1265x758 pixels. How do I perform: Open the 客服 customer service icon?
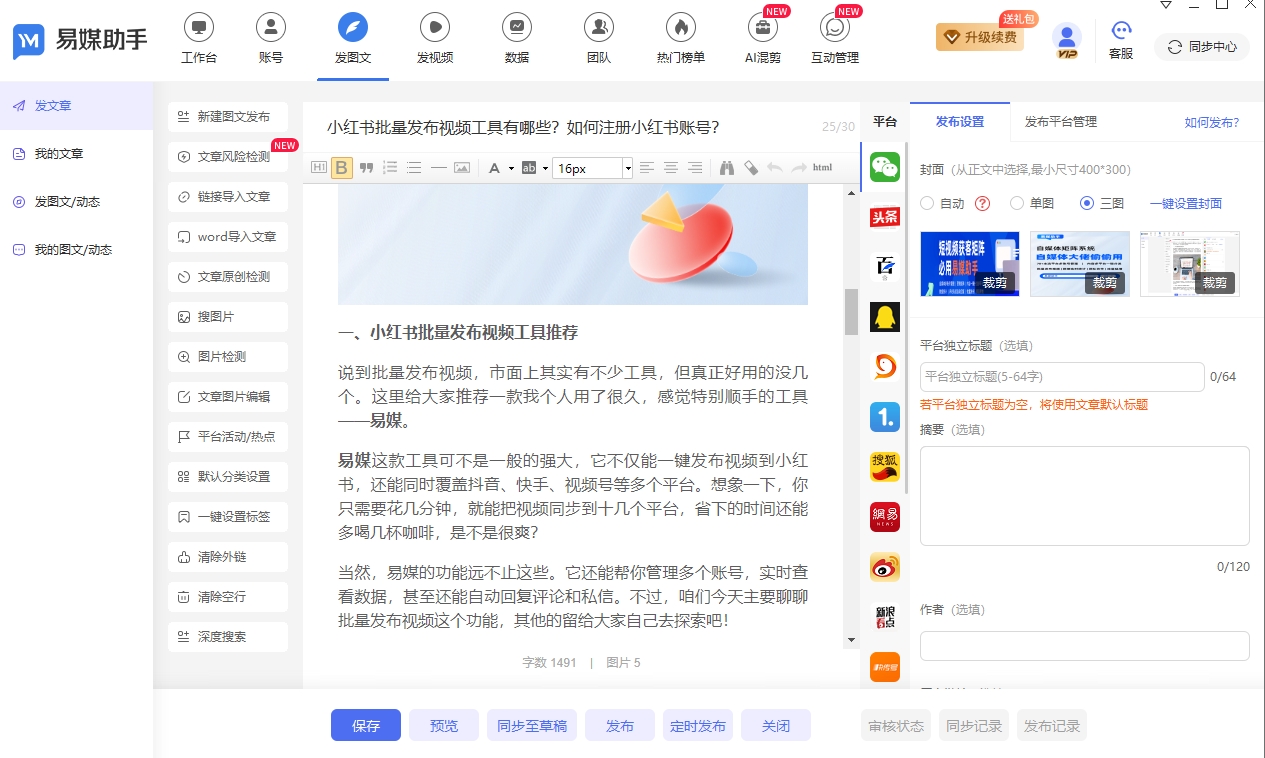point(1121,41)
